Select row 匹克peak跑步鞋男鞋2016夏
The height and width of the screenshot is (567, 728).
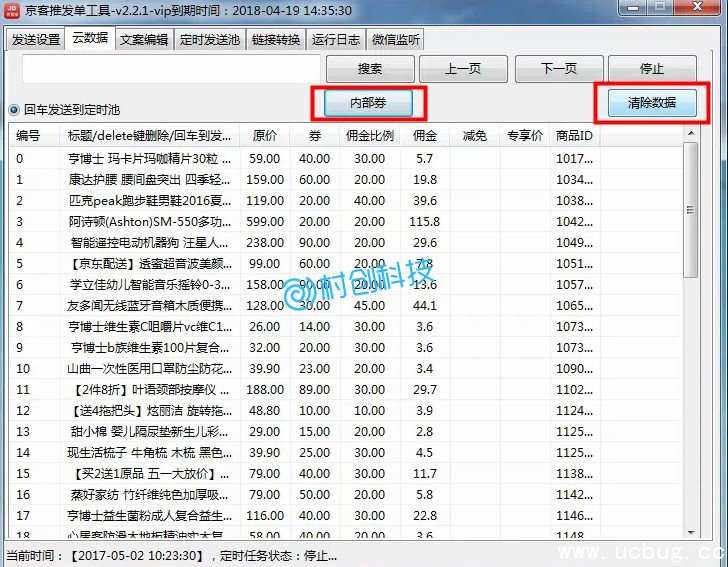pyautogui.click(x=346, y=201)
